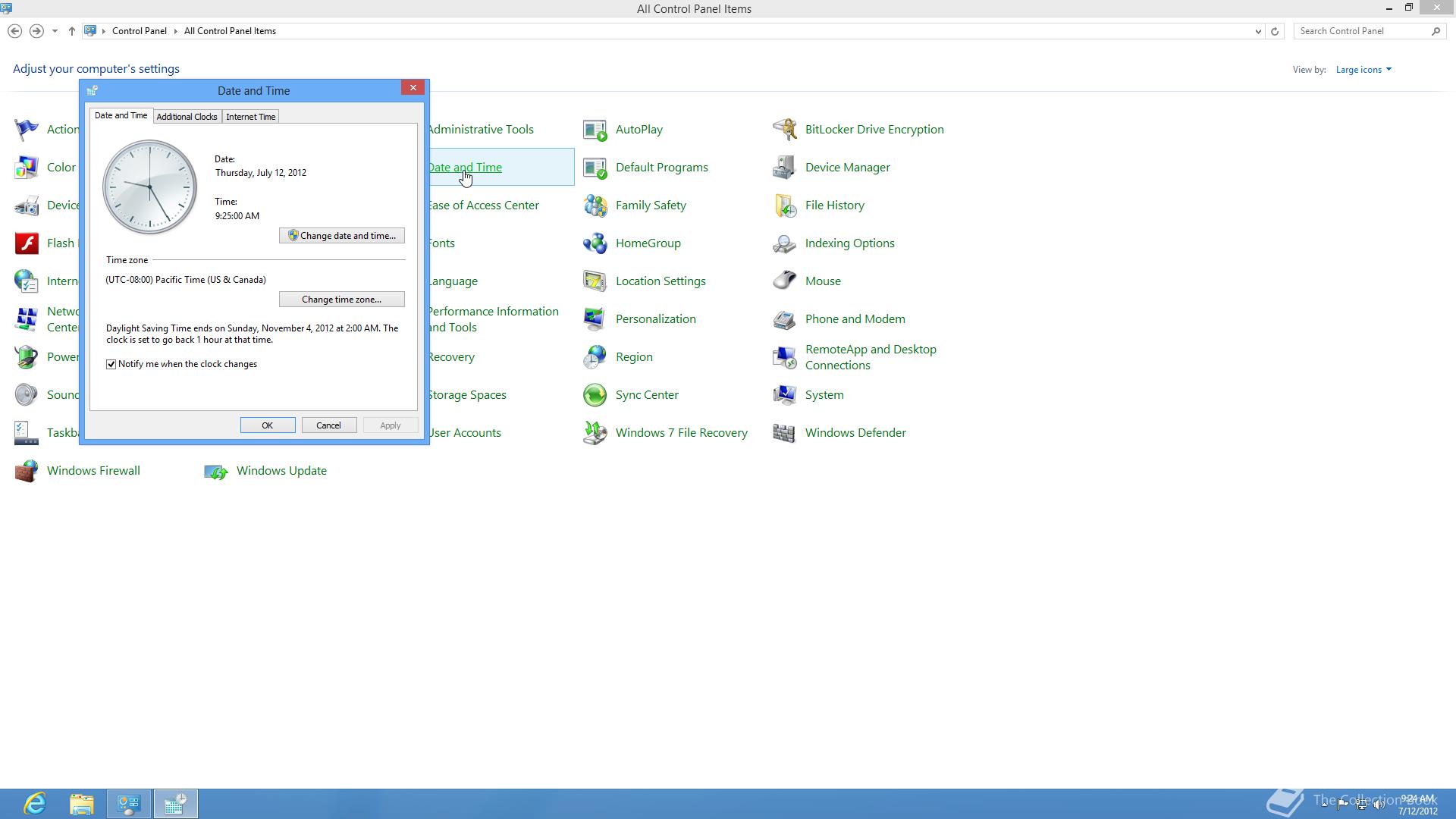Click Control Panel in the address breadcrumb
Viewport: 1456px width, 819px height.
pyautogui.click(x=140, y=31)
